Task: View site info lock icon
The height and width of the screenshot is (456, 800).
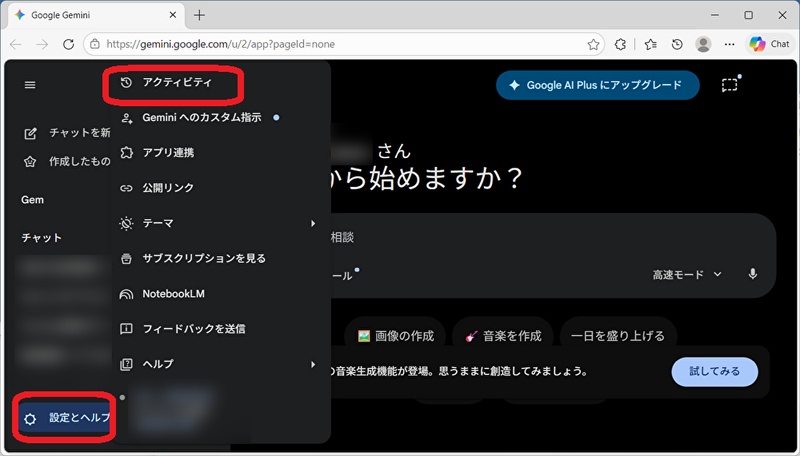Action: point(95,44)
